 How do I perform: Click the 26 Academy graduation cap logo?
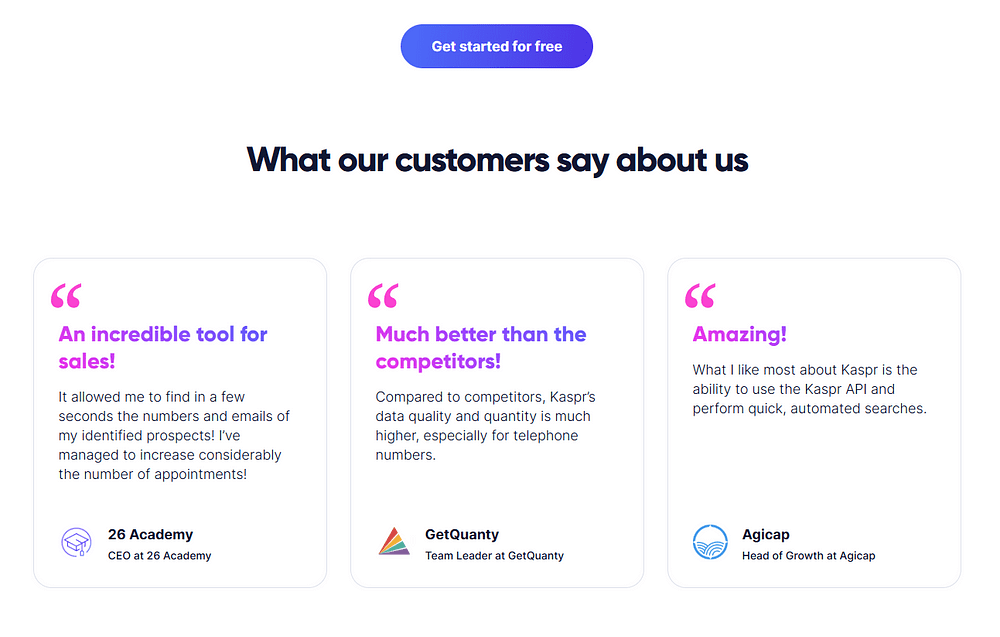click(x=76, y=542)
